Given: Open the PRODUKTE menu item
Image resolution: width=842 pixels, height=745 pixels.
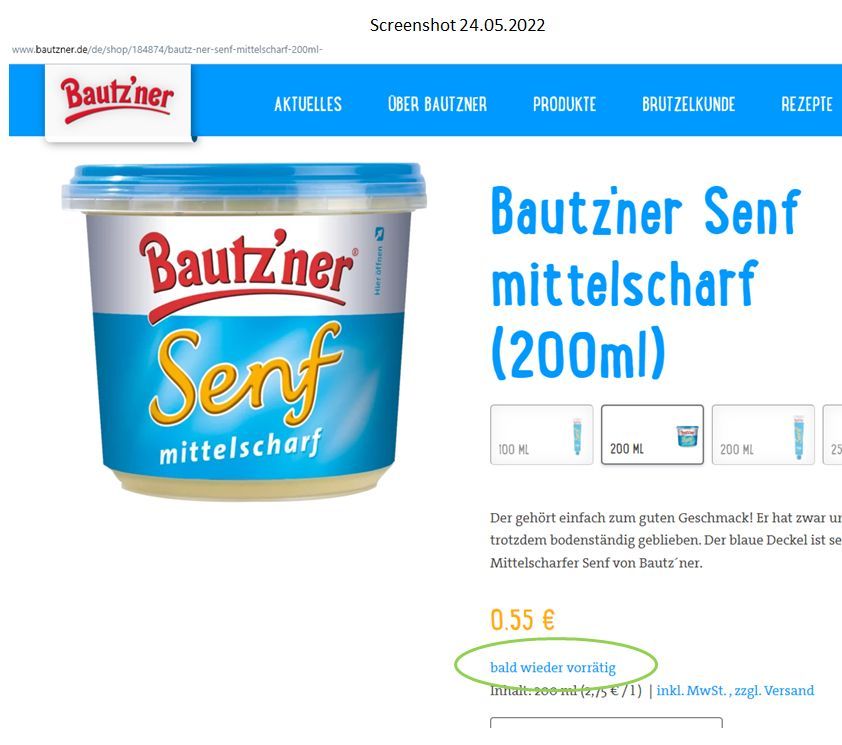Looking at the screenshot, I should pos(564,104).
